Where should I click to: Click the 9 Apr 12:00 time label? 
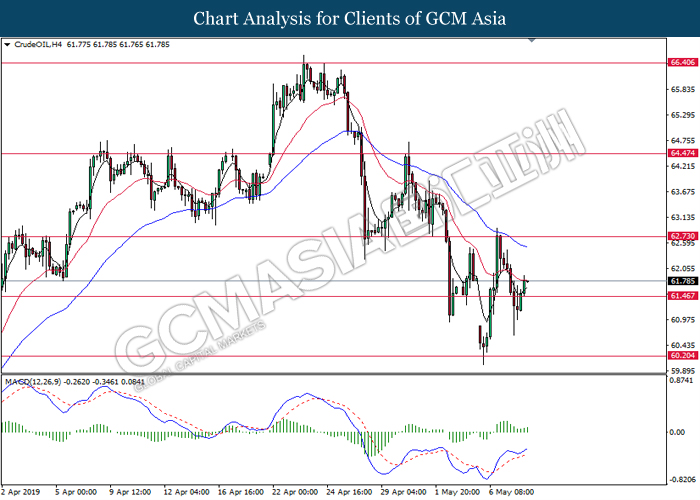click(x=130, y=492)
